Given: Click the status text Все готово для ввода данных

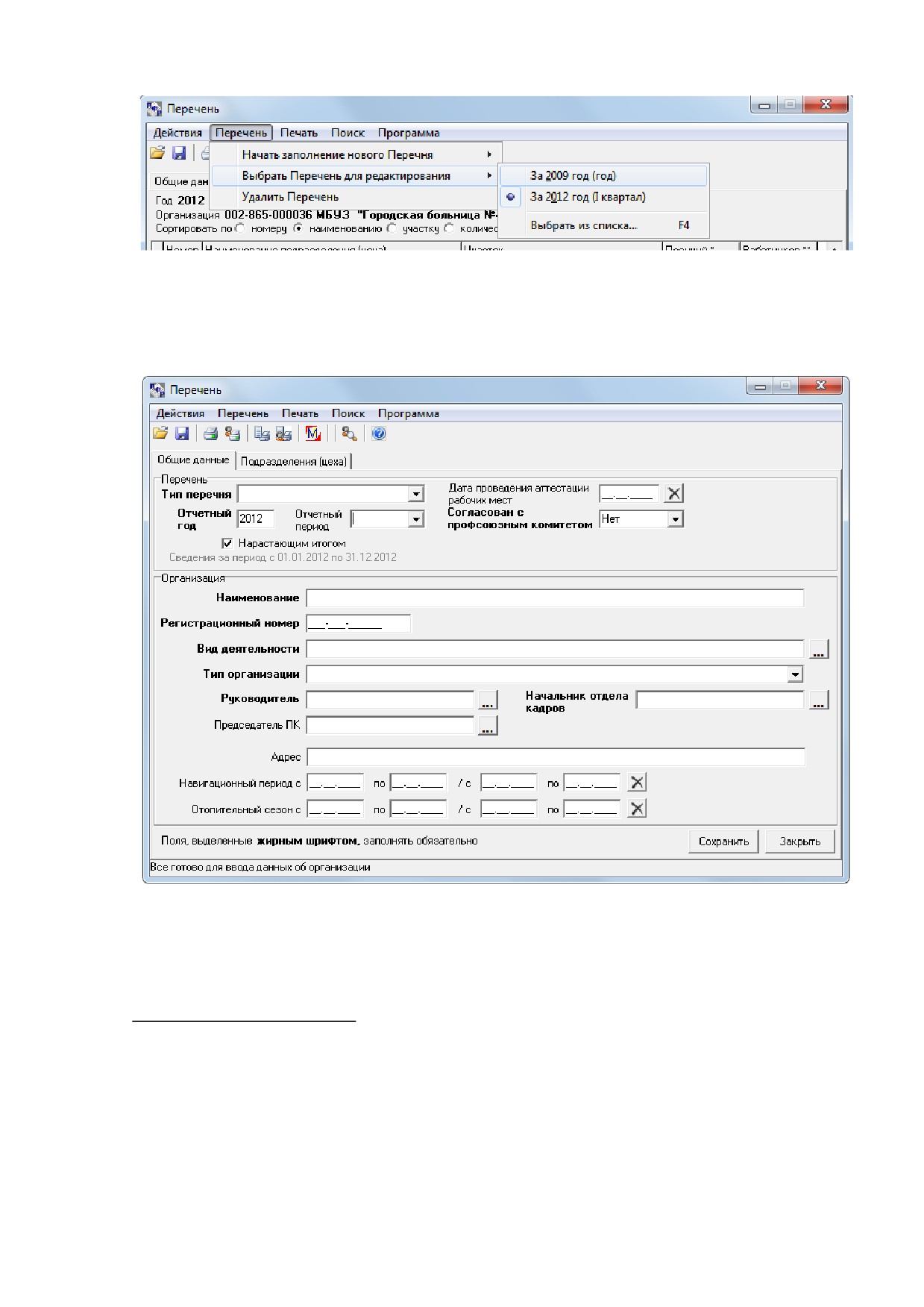Looking at the screenshot, I should pos(260,868).
